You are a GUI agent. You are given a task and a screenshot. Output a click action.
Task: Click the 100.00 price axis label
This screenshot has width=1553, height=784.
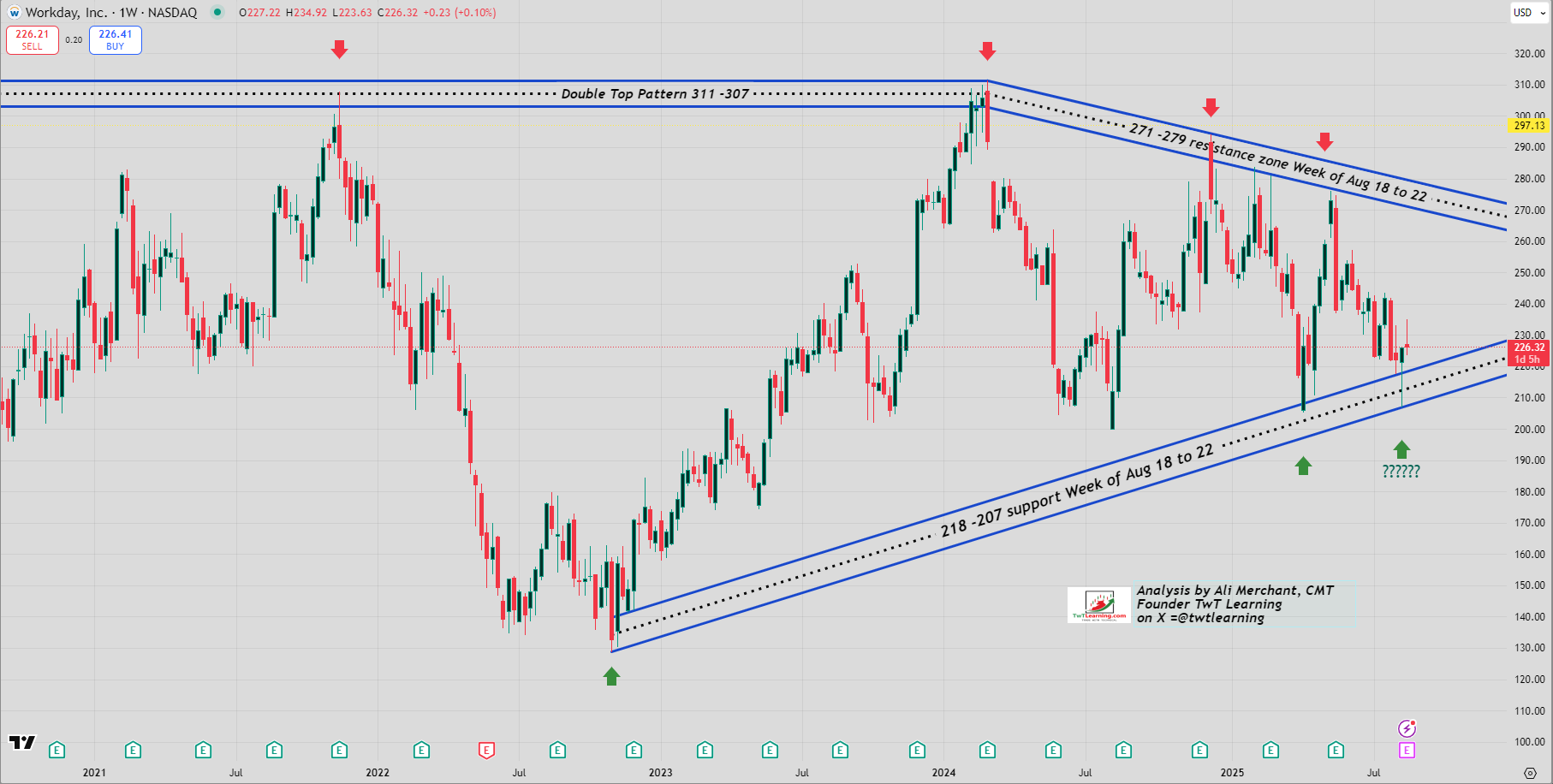click(1530, 742)
